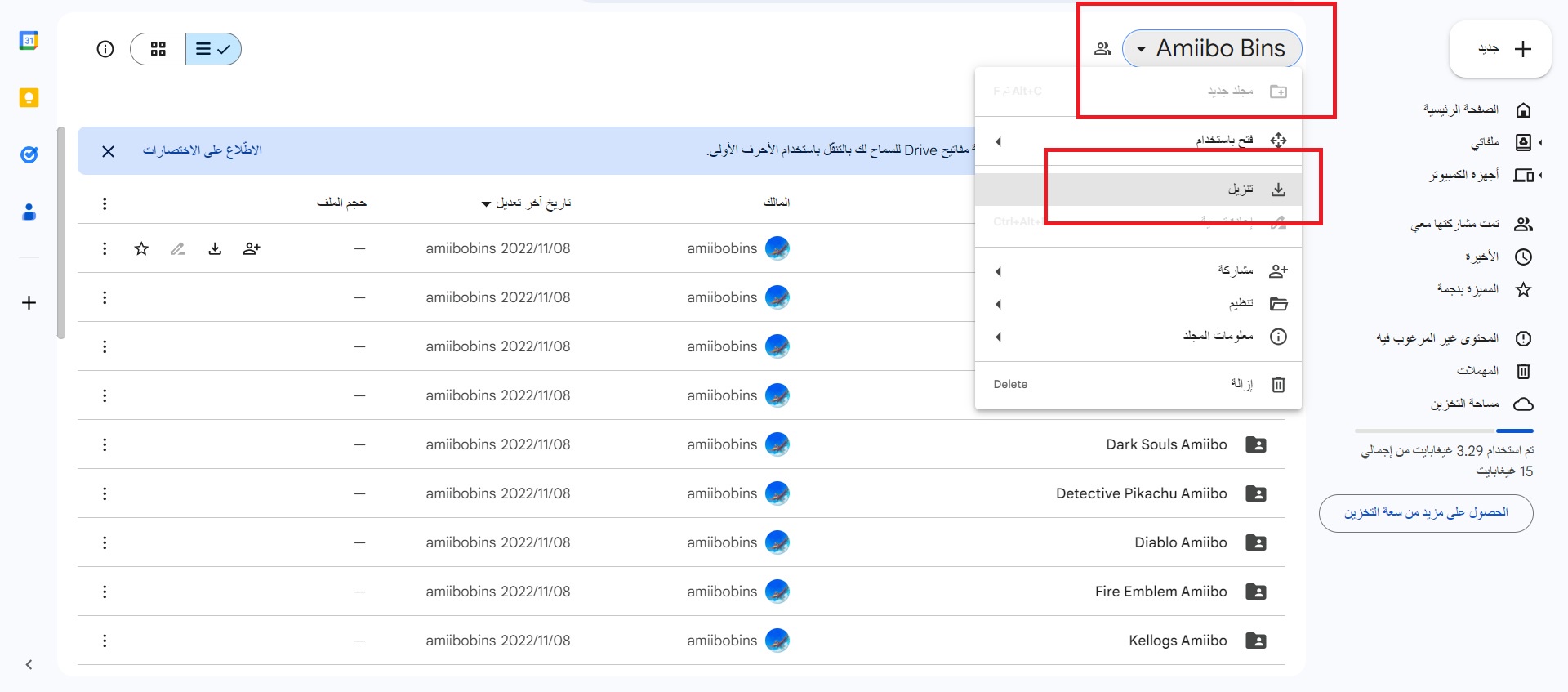Open more actions for Diablo Amiibo row
The width and height of the screenshot is (1568, 692).
point(105,542)
